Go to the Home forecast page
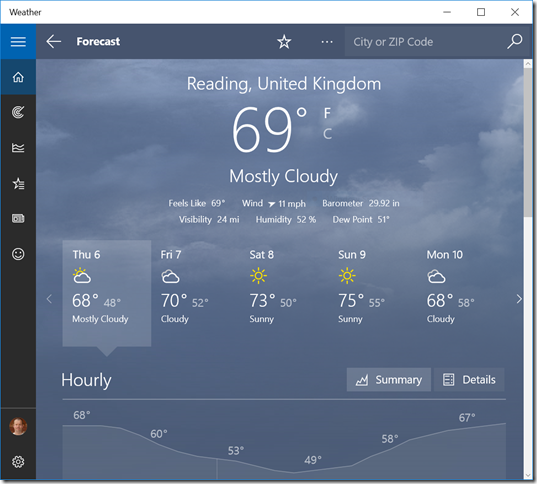 18,77
